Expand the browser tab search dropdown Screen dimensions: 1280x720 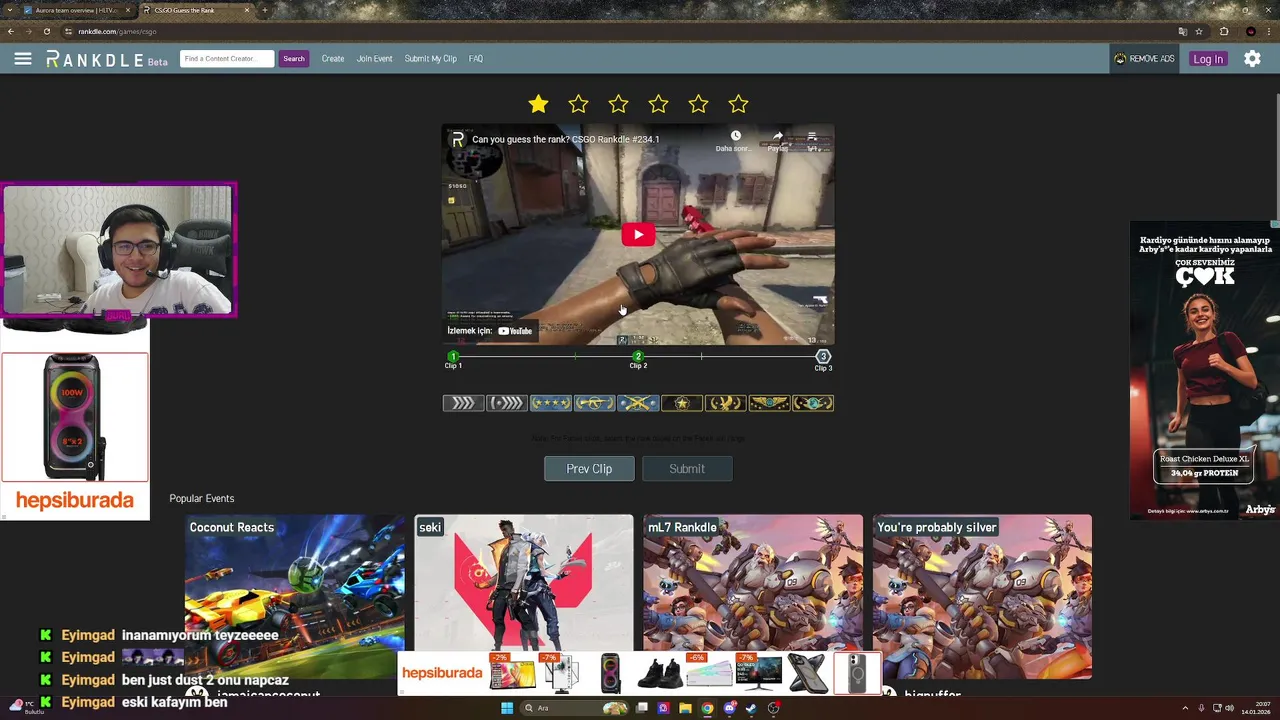[x=9, y=10]
